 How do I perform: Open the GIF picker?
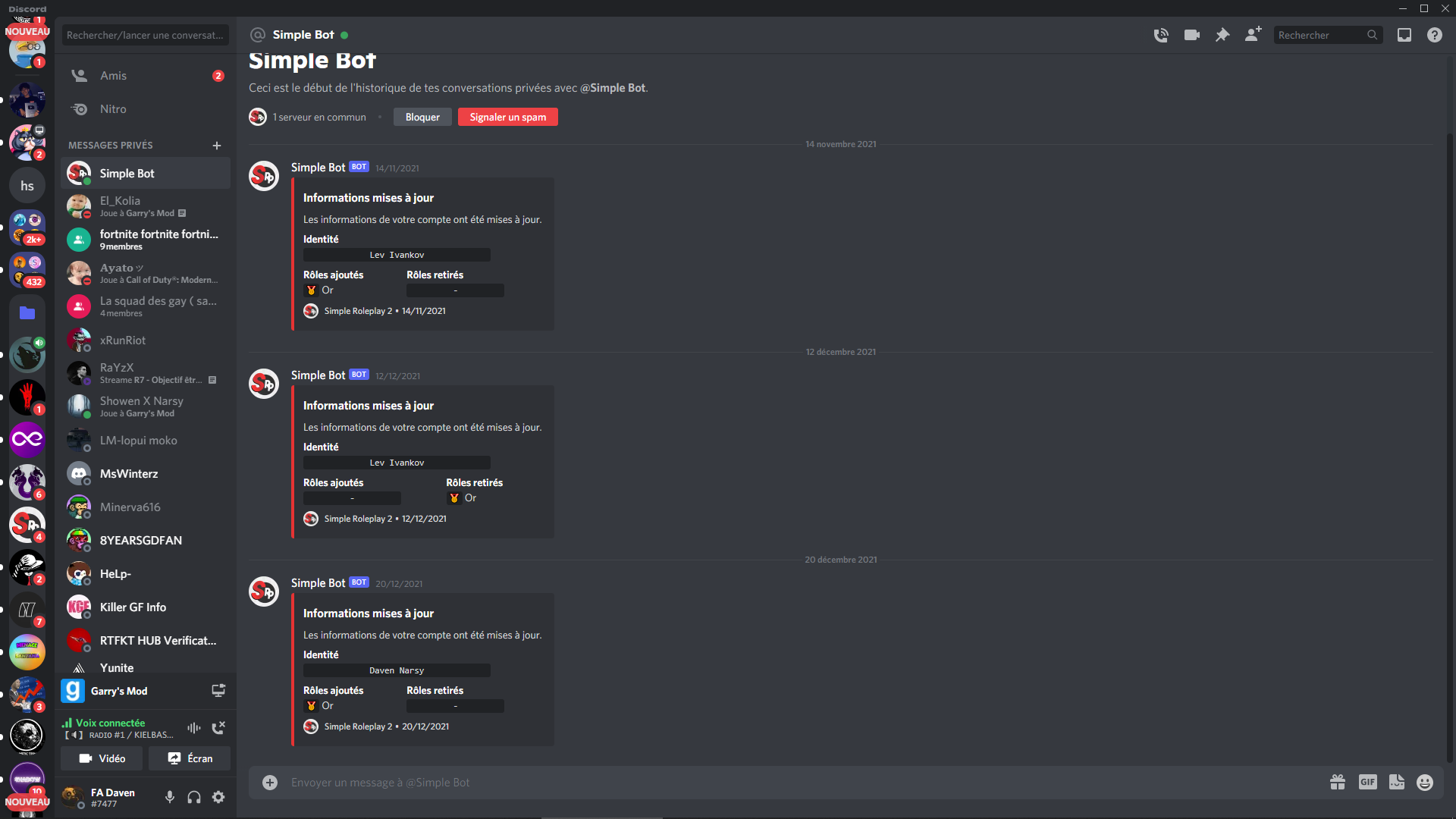coord(1367,783)
